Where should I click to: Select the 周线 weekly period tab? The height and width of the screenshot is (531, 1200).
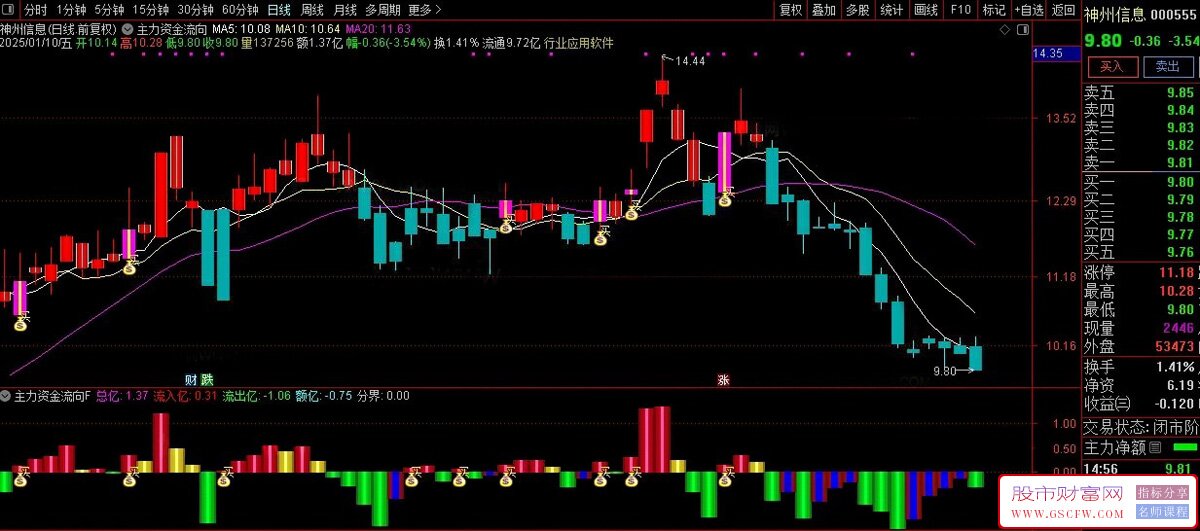click(312, 10)
